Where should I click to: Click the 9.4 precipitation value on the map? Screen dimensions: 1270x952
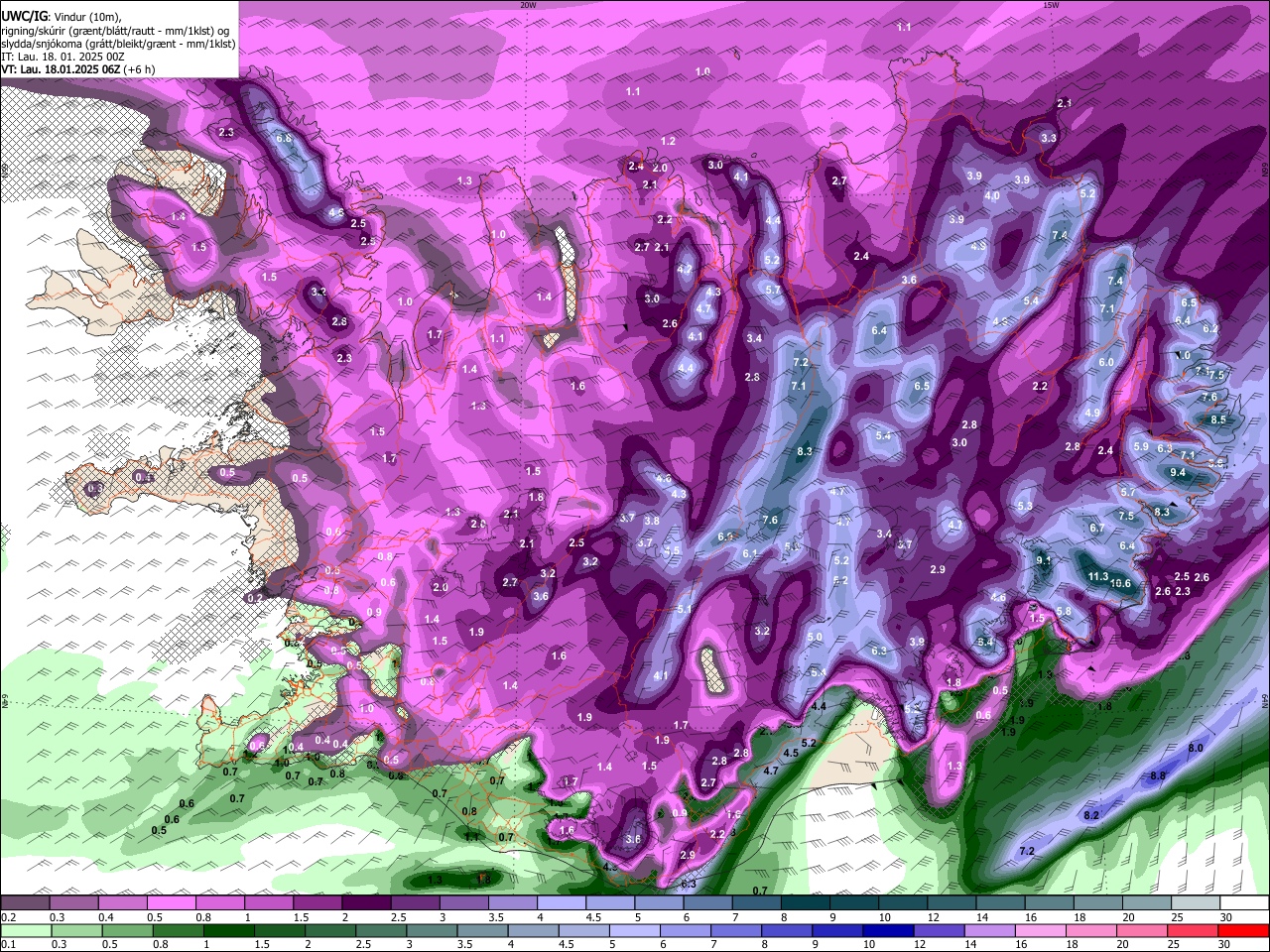coord(1178,473)
